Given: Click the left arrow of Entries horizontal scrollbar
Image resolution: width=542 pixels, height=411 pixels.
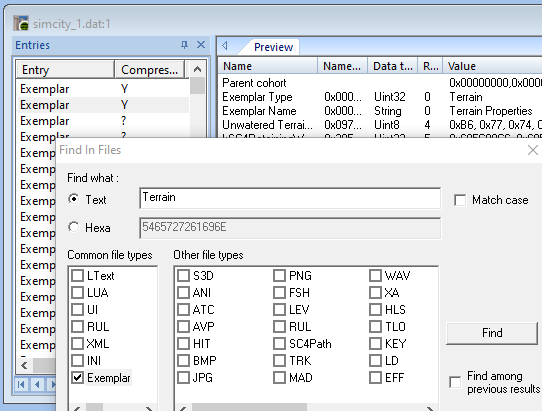Looking at the screenshot, I should point(25,365).
